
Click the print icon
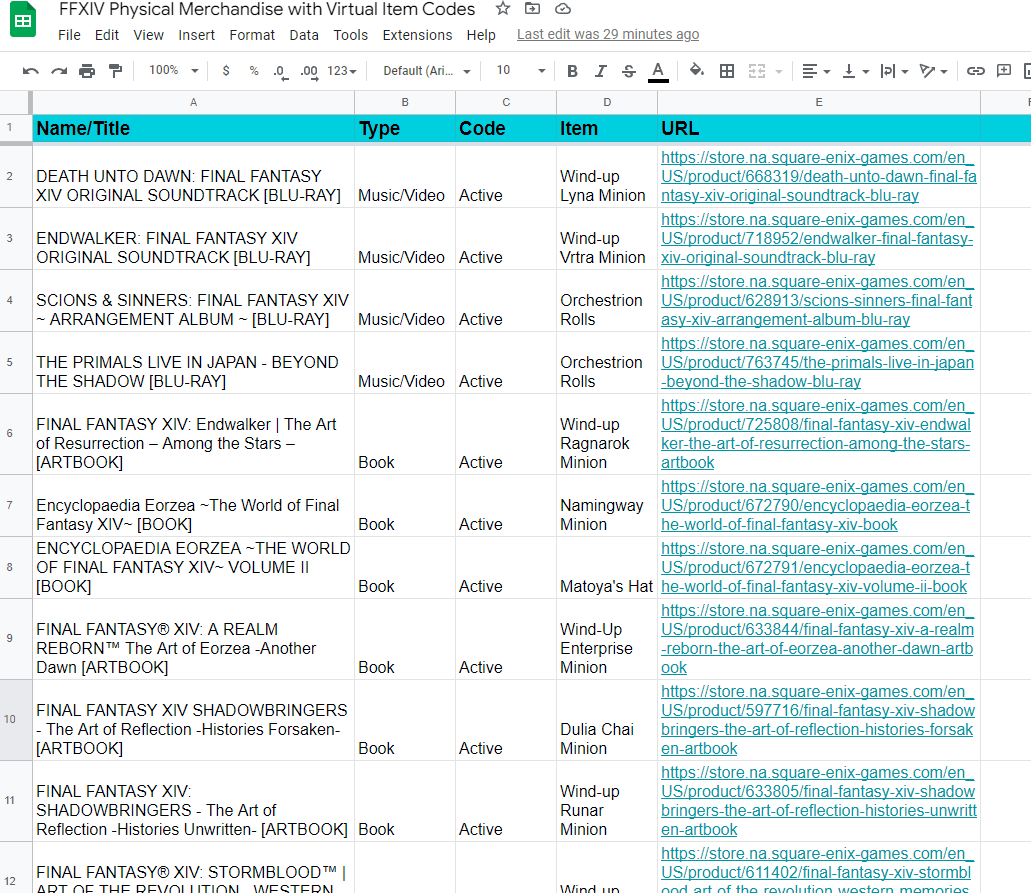coord(87,71)
